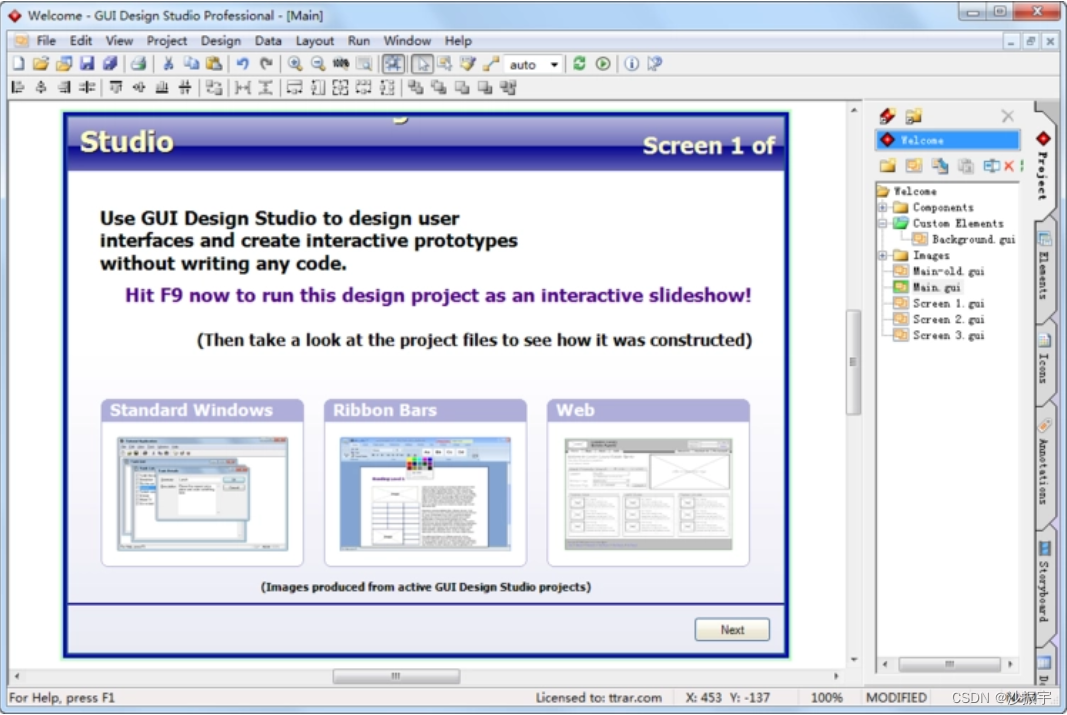Click the rename icon in Project panel
Image resolution: width=1067 pixels, height=715 pixels.
[x=991, y=166]
